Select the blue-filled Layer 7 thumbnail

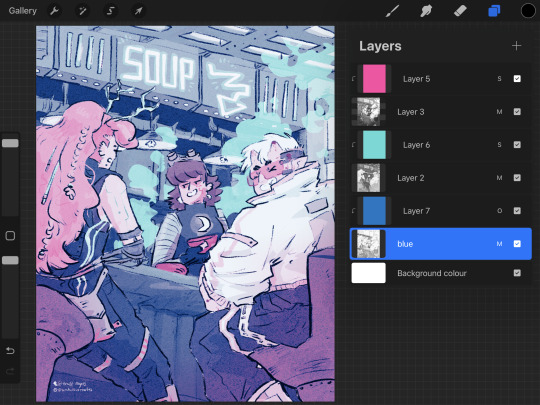click(374, 211)
